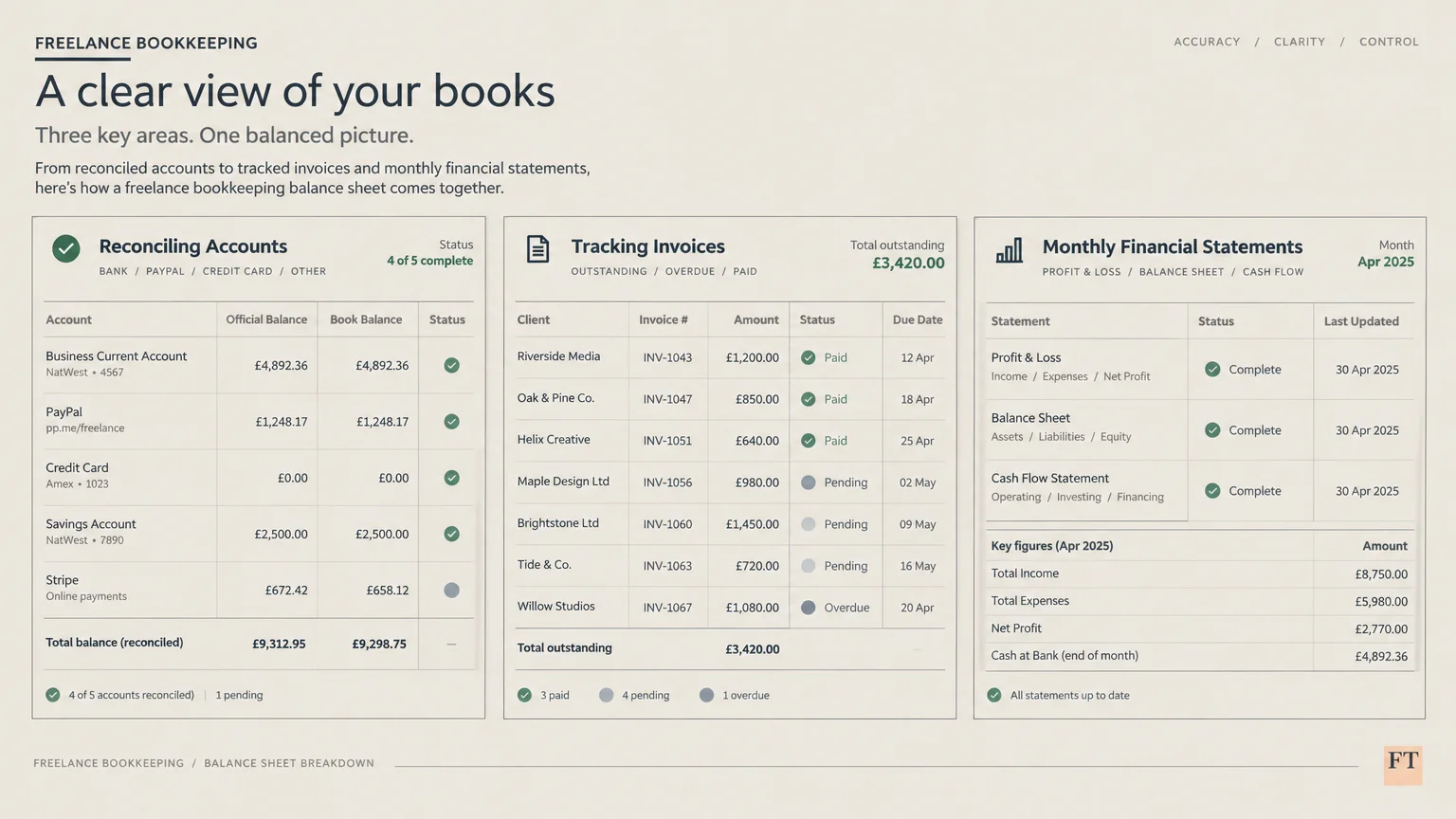Click the '4 of 5 complete' status text
Image resolution: width=1456 pixels, height=819 pixels.
tap(429, 261)
